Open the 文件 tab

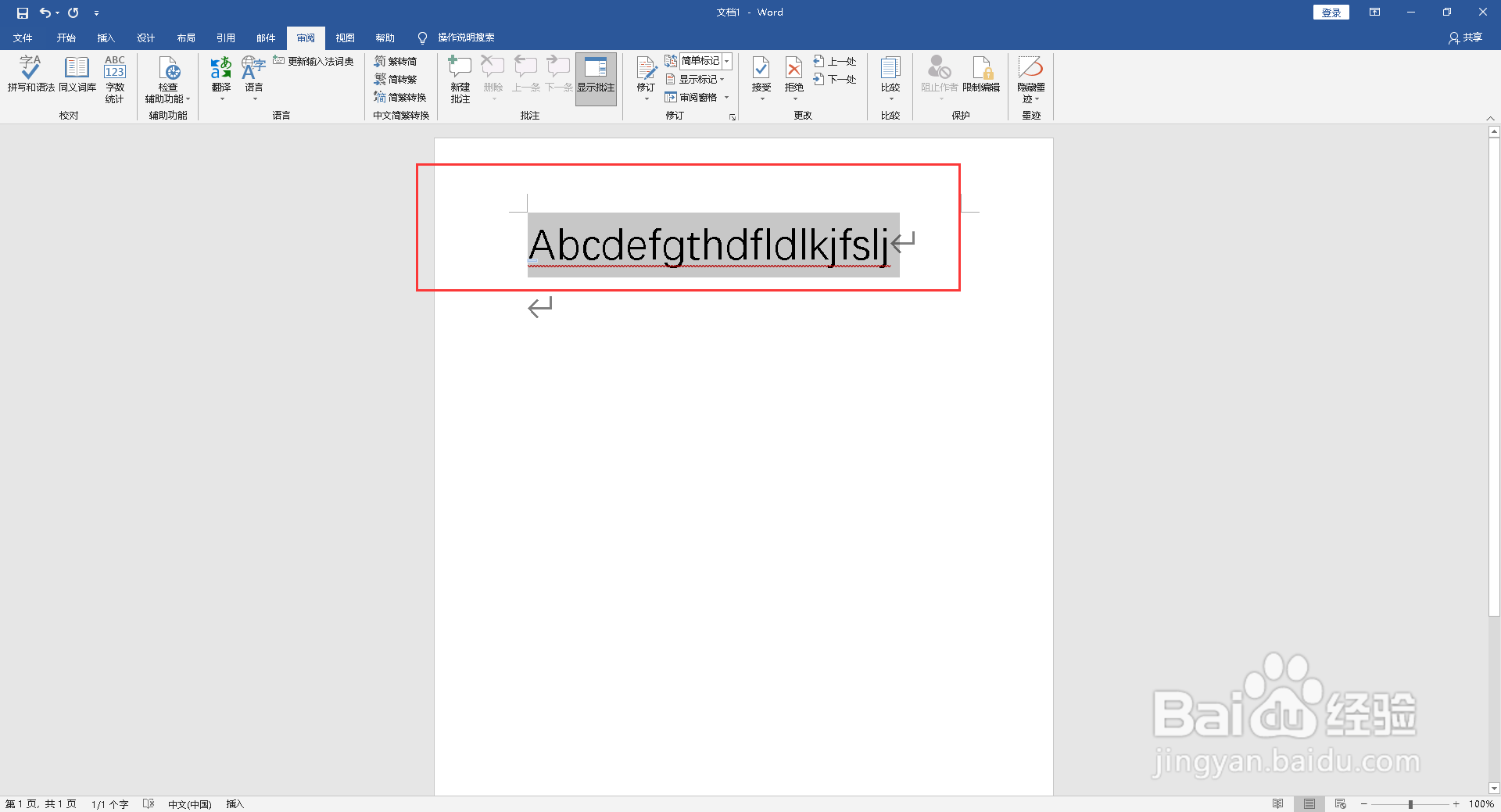click(x=23, y=38)
